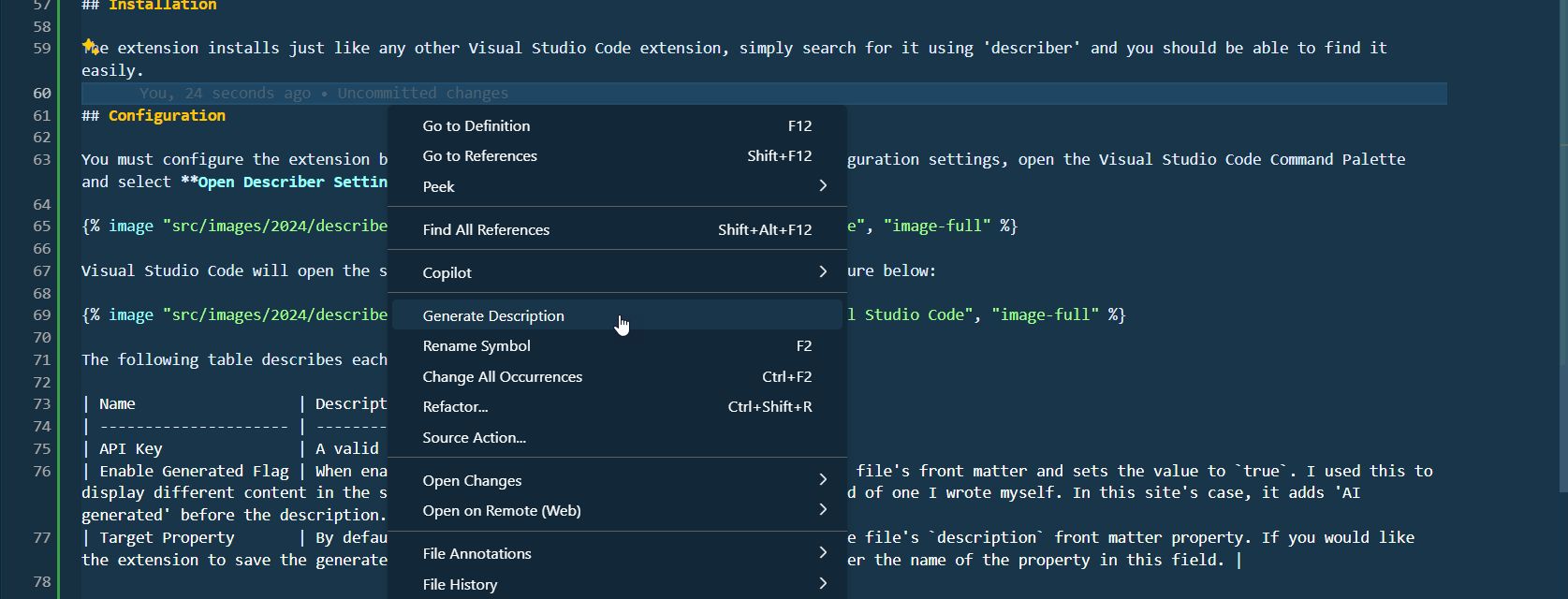This screenshot has height=599, width=1568.
Task: Open the Open Changes submenu
Action: [x=617, y=480]
